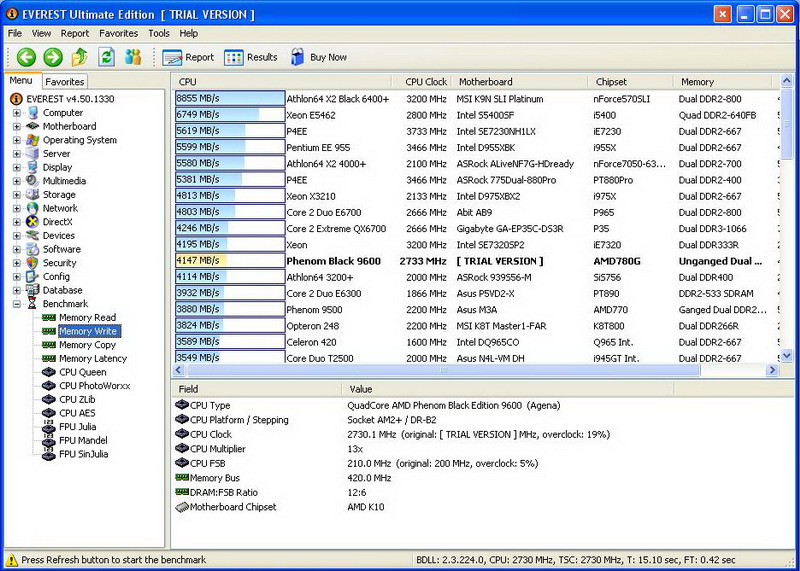Sort by the Memory column header
Image resolution: width=800 pixels, height=571 pixels.
point(723,82)
